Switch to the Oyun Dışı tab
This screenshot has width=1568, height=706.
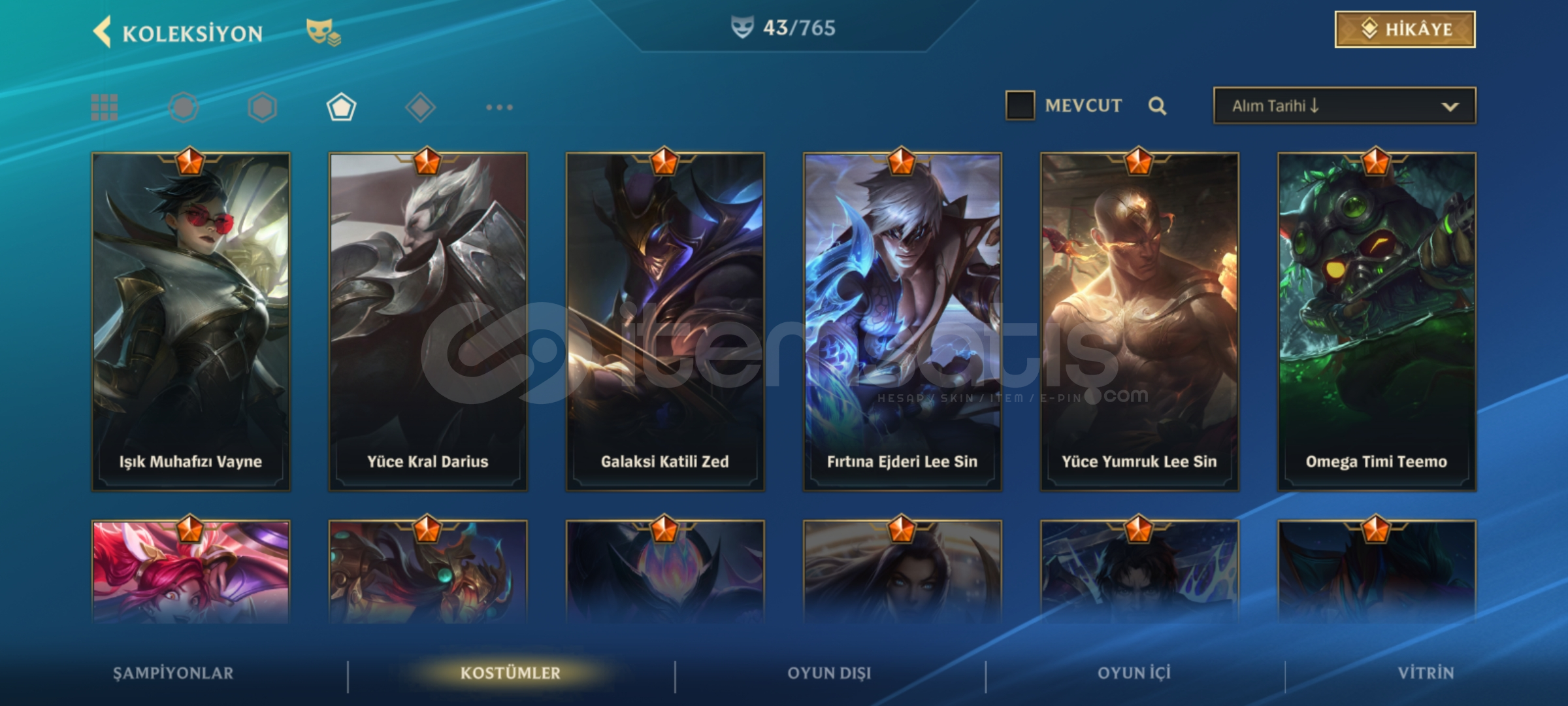tap(829, 673)
